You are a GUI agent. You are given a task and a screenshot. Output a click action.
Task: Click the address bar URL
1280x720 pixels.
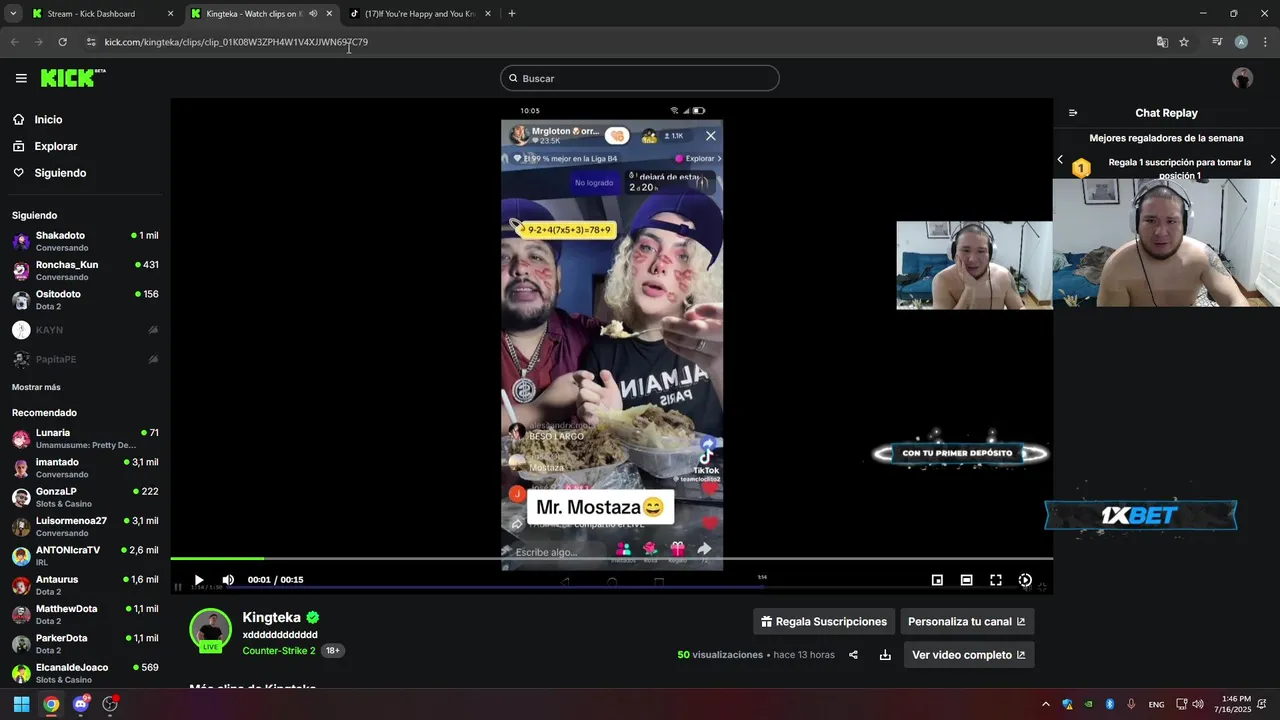236,42
